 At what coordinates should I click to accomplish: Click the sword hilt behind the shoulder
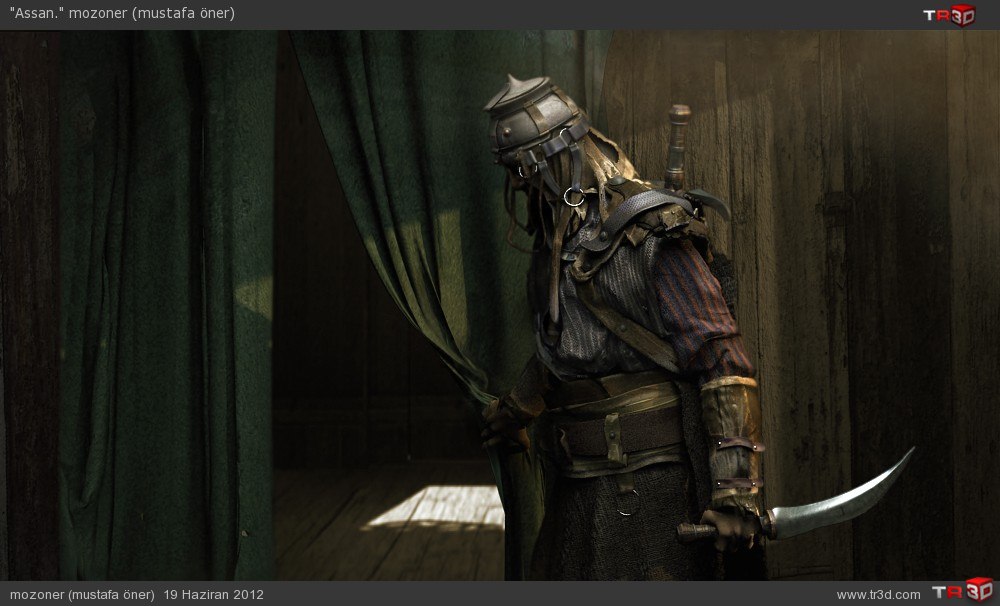pyautogui.click(x=679, y=140)
